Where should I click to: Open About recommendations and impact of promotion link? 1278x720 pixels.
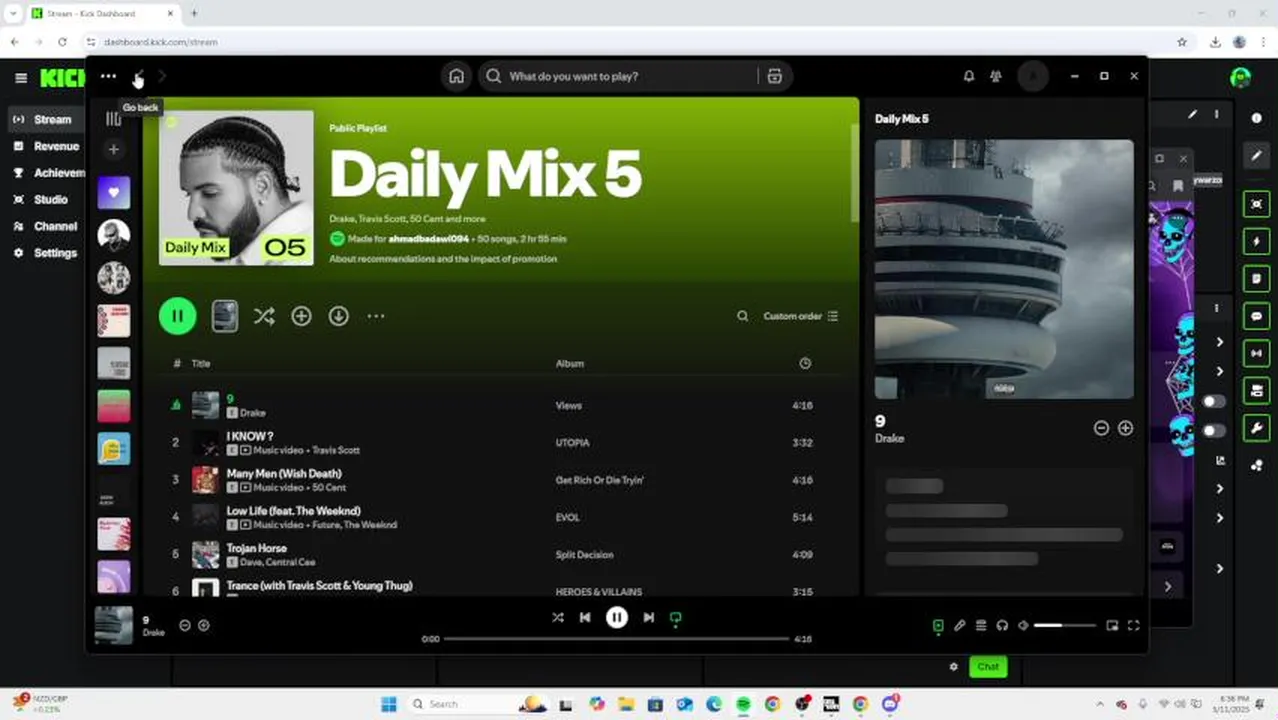[443, 259]
